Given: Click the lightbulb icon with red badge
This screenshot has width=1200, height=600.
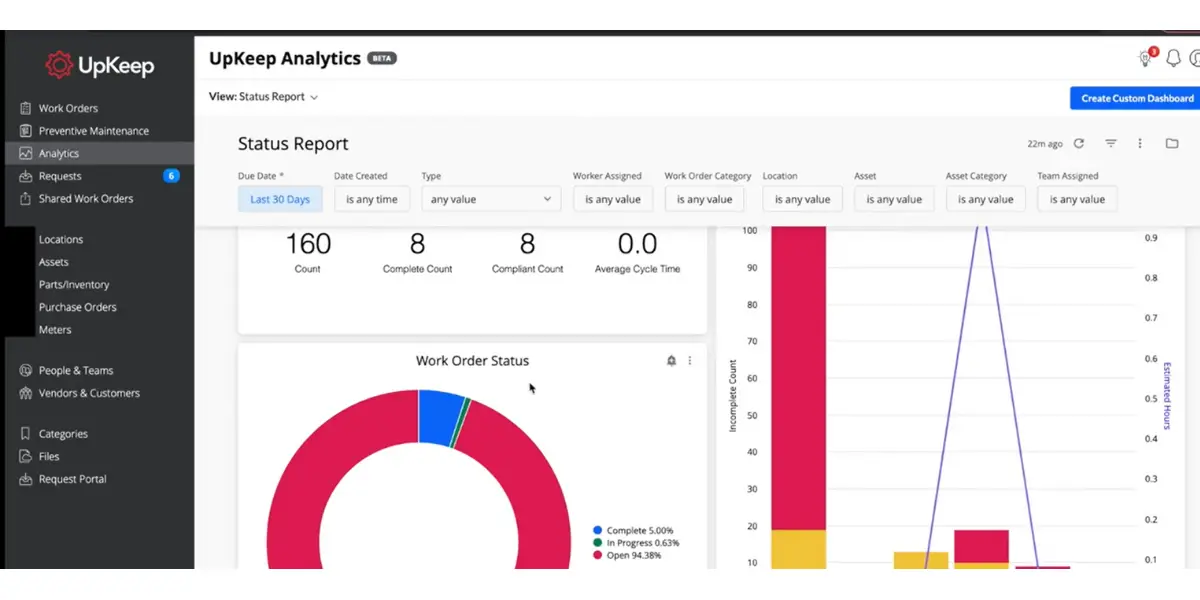Looking at the screenshot, I should point(1147,58).
